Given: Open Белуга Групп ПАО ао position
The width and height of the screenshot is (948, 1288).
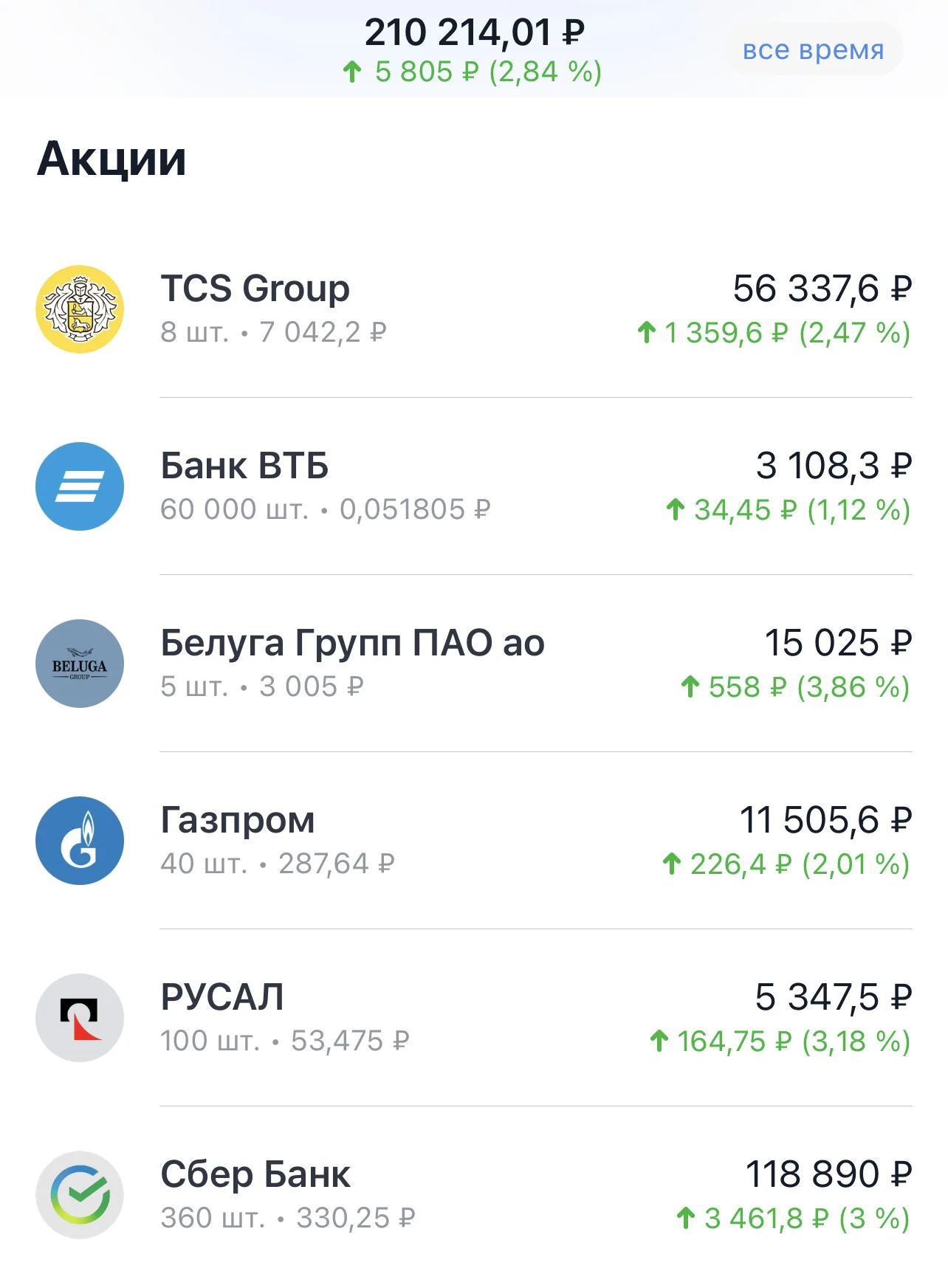Looking at the screenshot, I should (x=474, y=664).
